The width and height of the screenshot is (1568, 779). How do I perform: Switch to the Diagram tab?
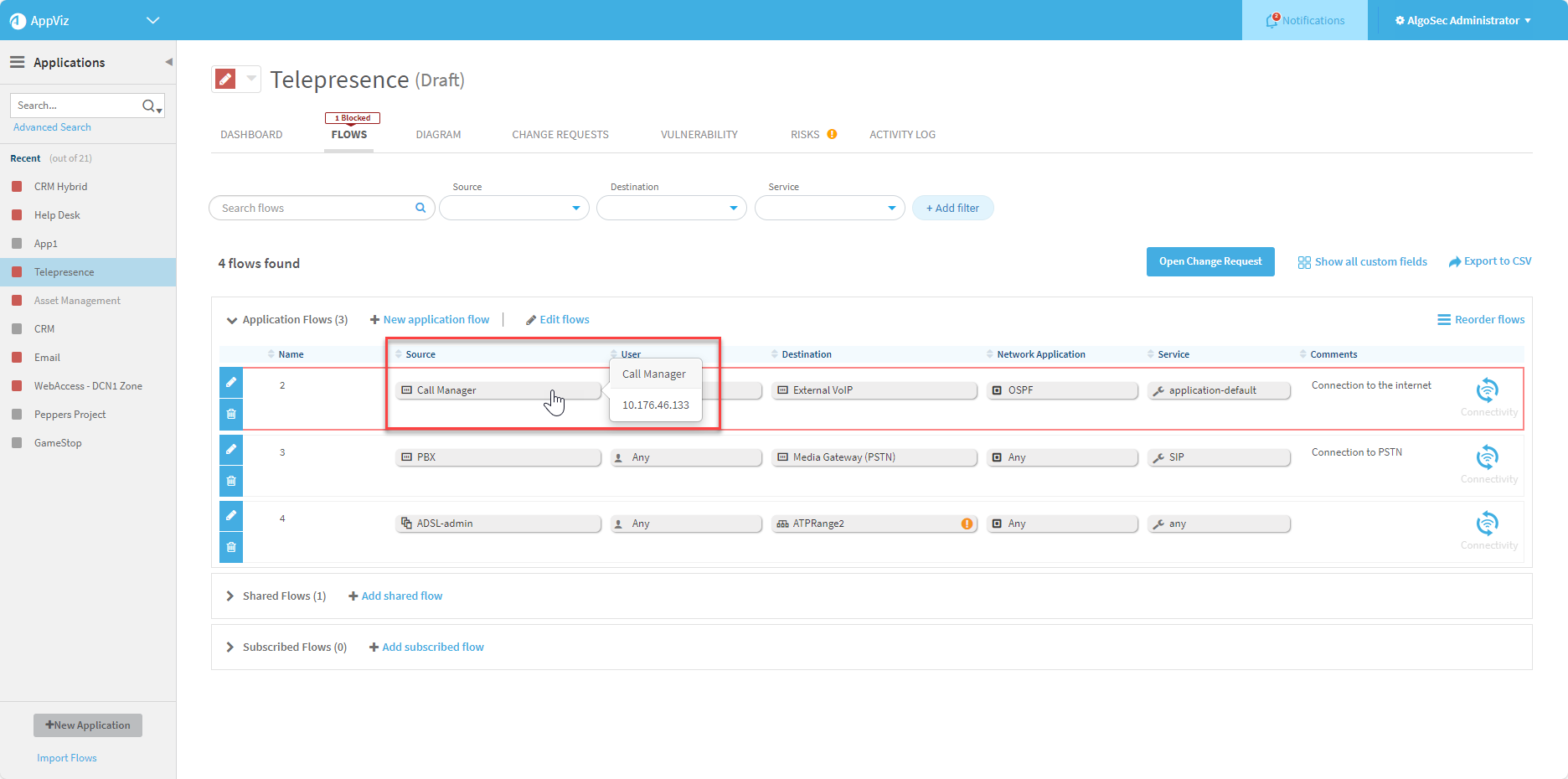click(438, 134)
